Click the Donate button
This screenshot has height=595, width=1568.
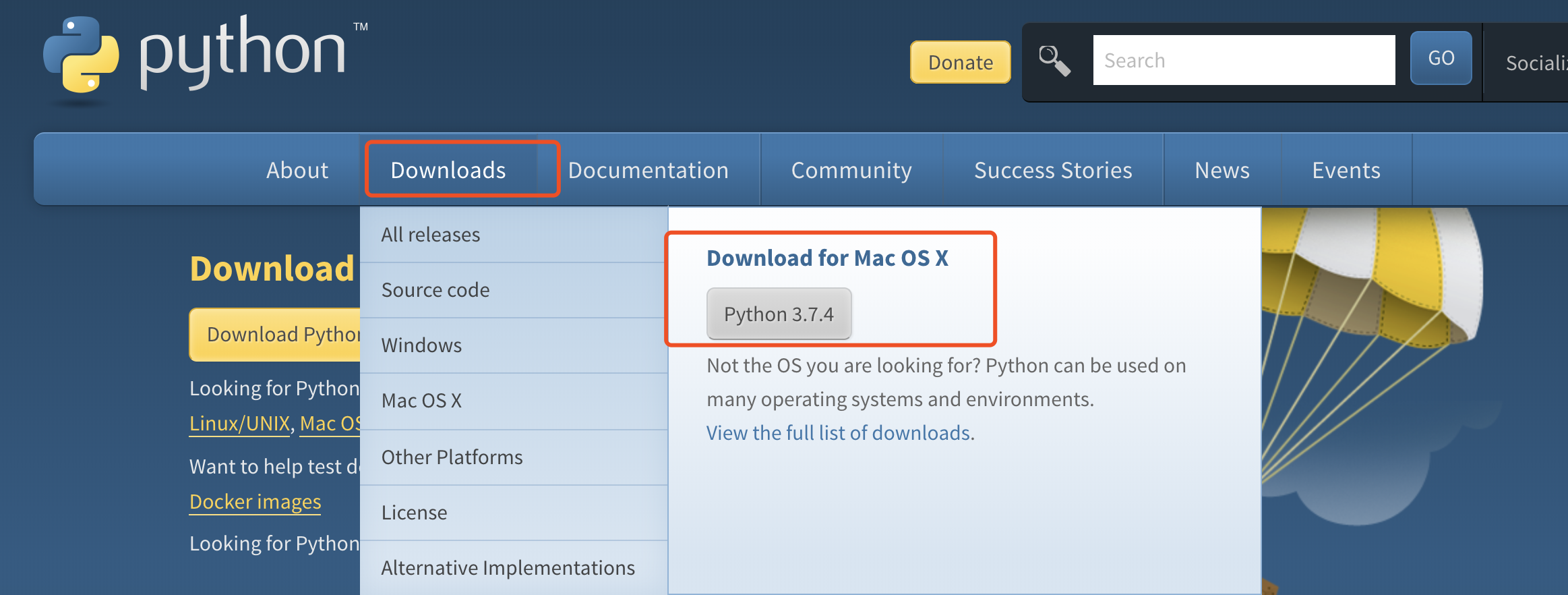tap(961, 62)
